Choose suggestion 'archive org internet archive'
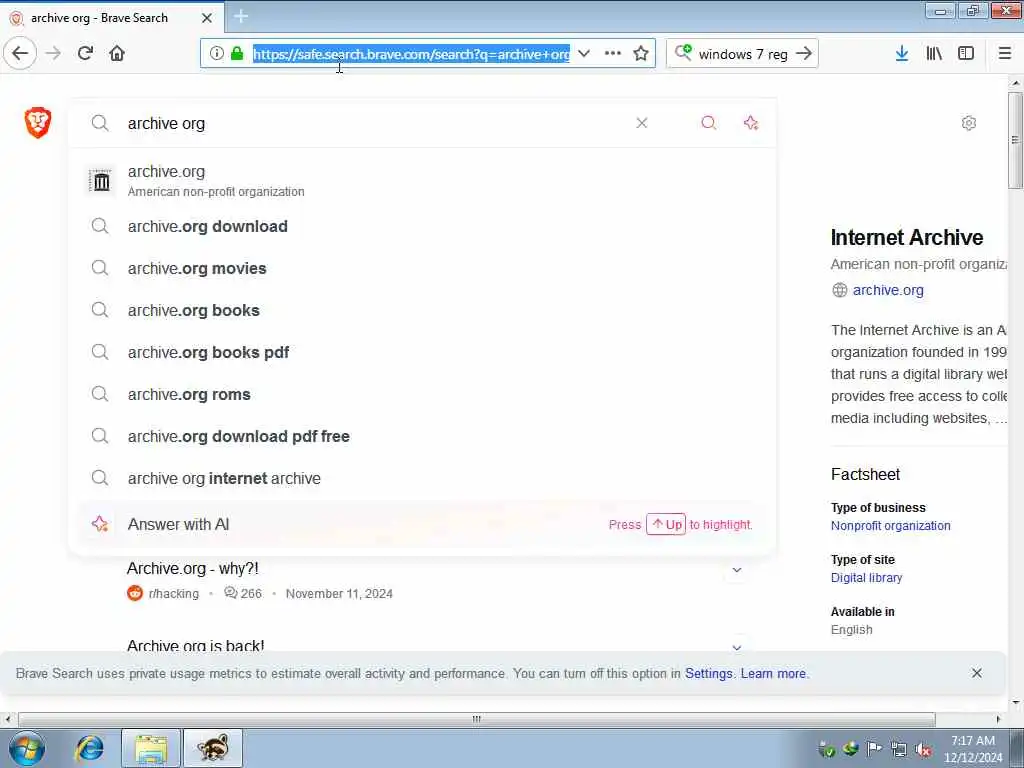 [x=423, y=479]
